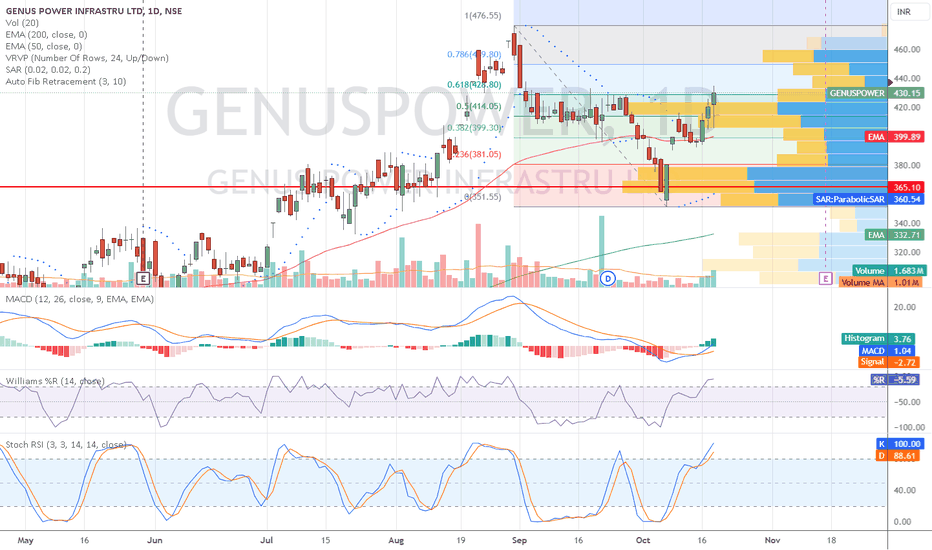This screenshot has height=550, width=932.
Task: Click the purple E earnings marker near November
Action: click(825, 278)
